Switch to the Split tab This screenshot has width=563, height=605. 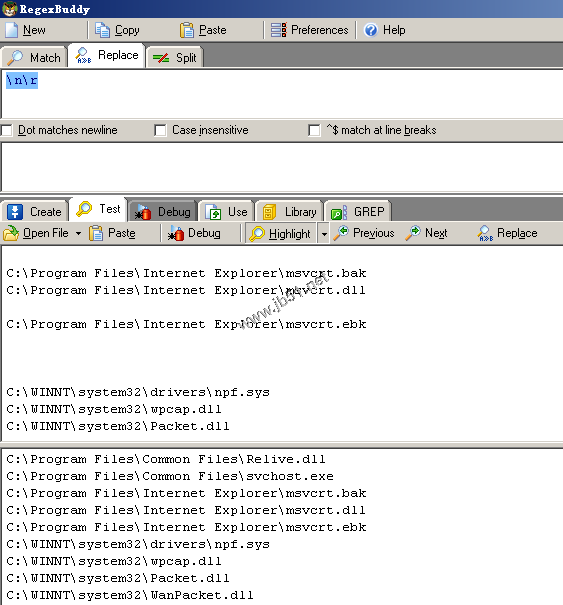[x=175, y=58]
